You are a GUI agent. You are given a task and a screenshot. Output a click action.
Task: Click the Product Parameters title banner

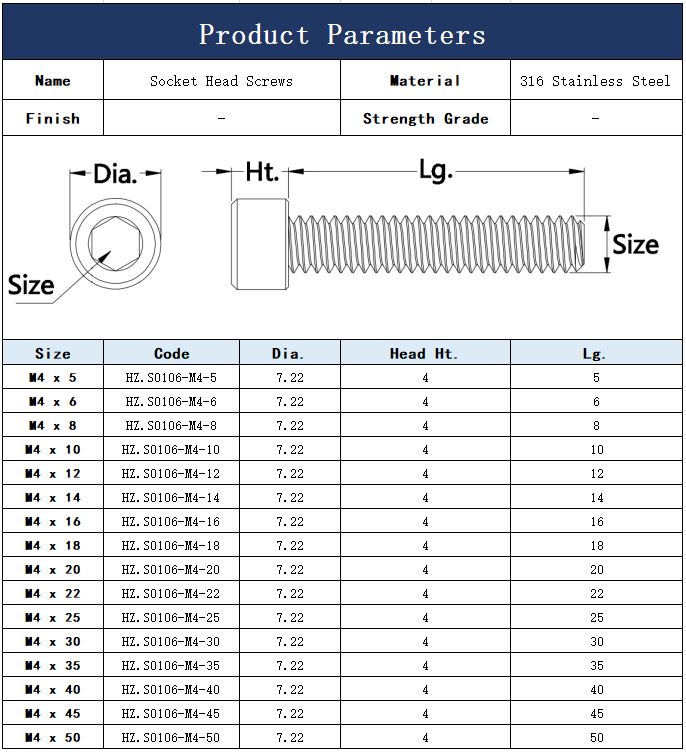tap(342, 35)
